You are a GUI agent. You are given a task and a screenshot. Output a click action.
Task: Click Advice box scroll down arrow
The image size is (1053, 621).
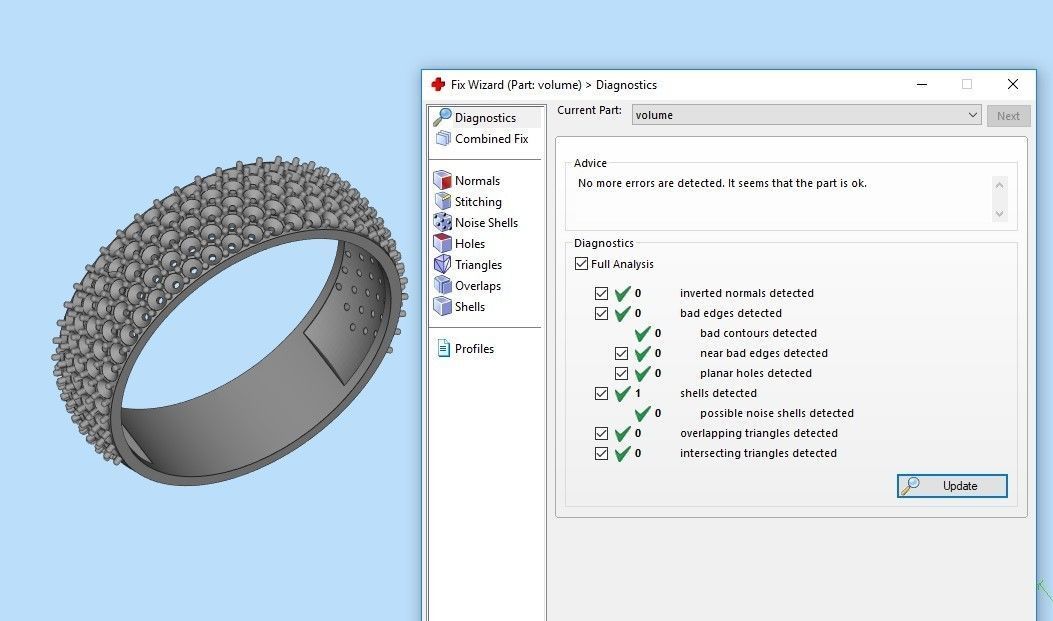click(999, 213)
